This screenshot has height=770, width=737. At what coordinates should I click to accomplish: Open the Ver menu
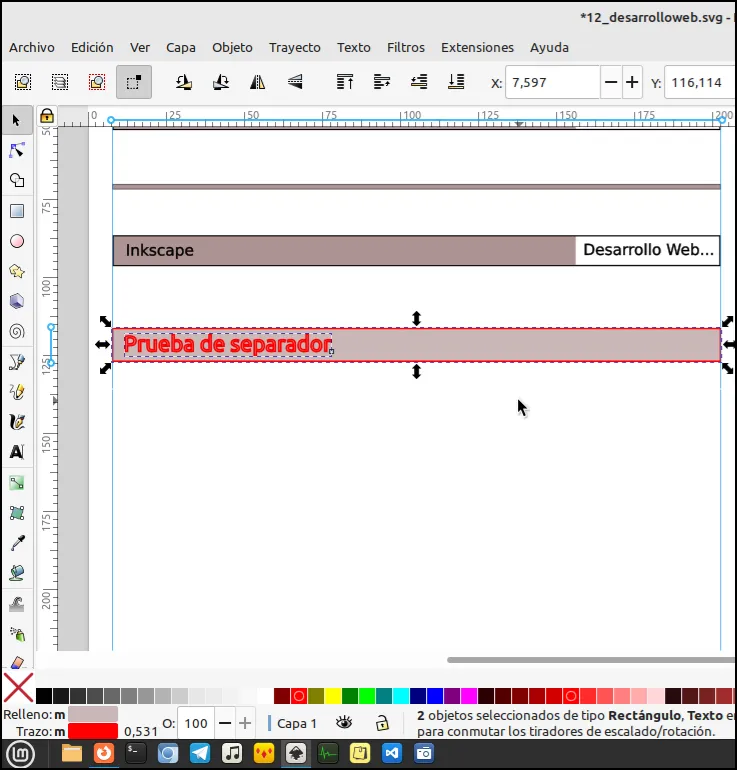(140, 48)
